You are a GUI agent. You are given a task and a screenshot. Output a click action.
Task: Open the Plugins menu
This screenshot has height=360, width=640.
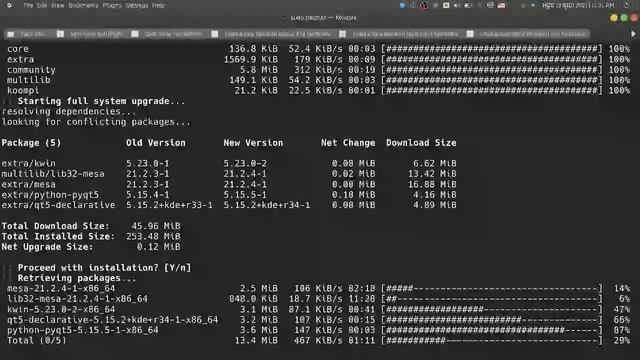[112, 5]
